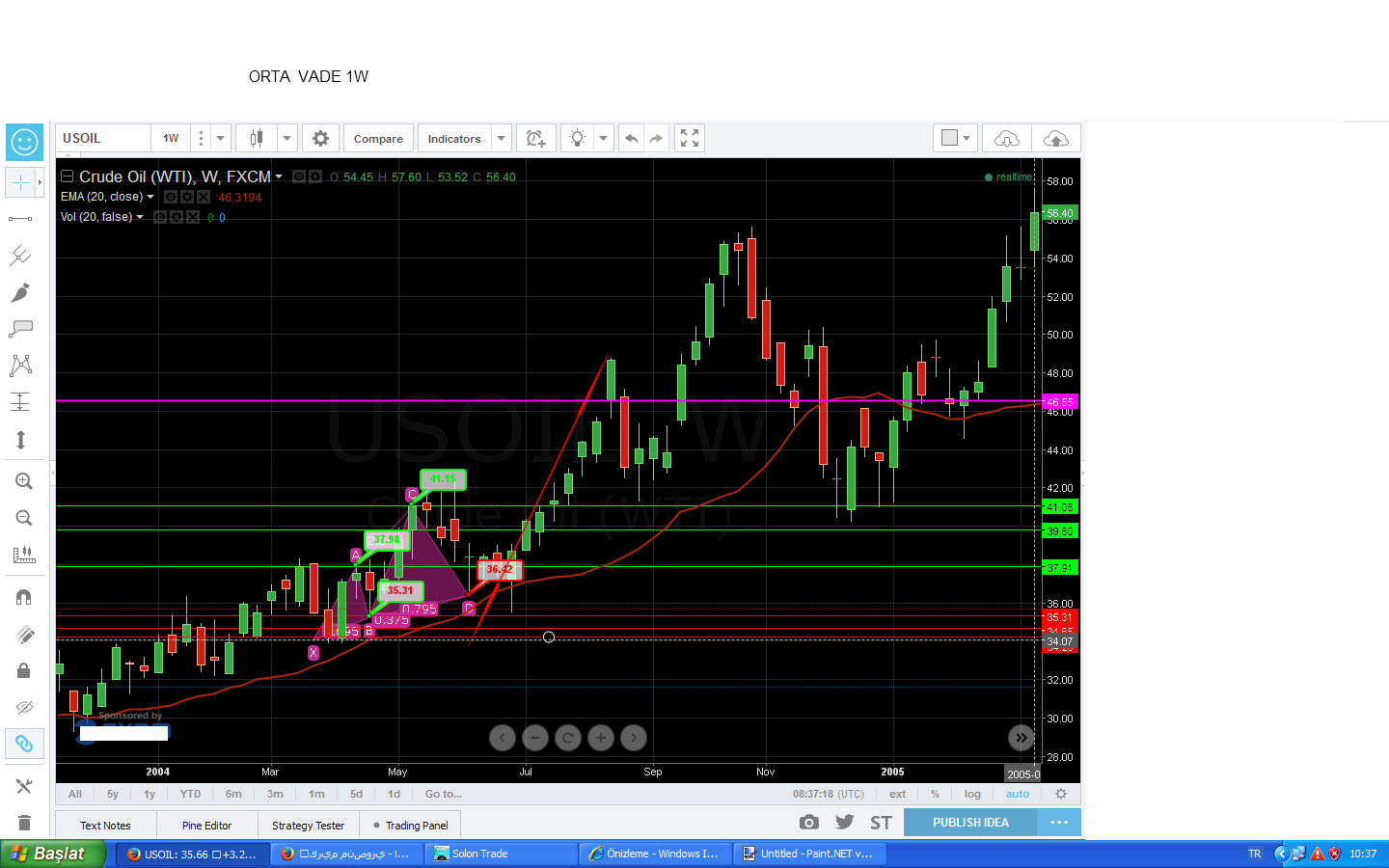
Task: Click Go to... date button
Action: [444, 794]
